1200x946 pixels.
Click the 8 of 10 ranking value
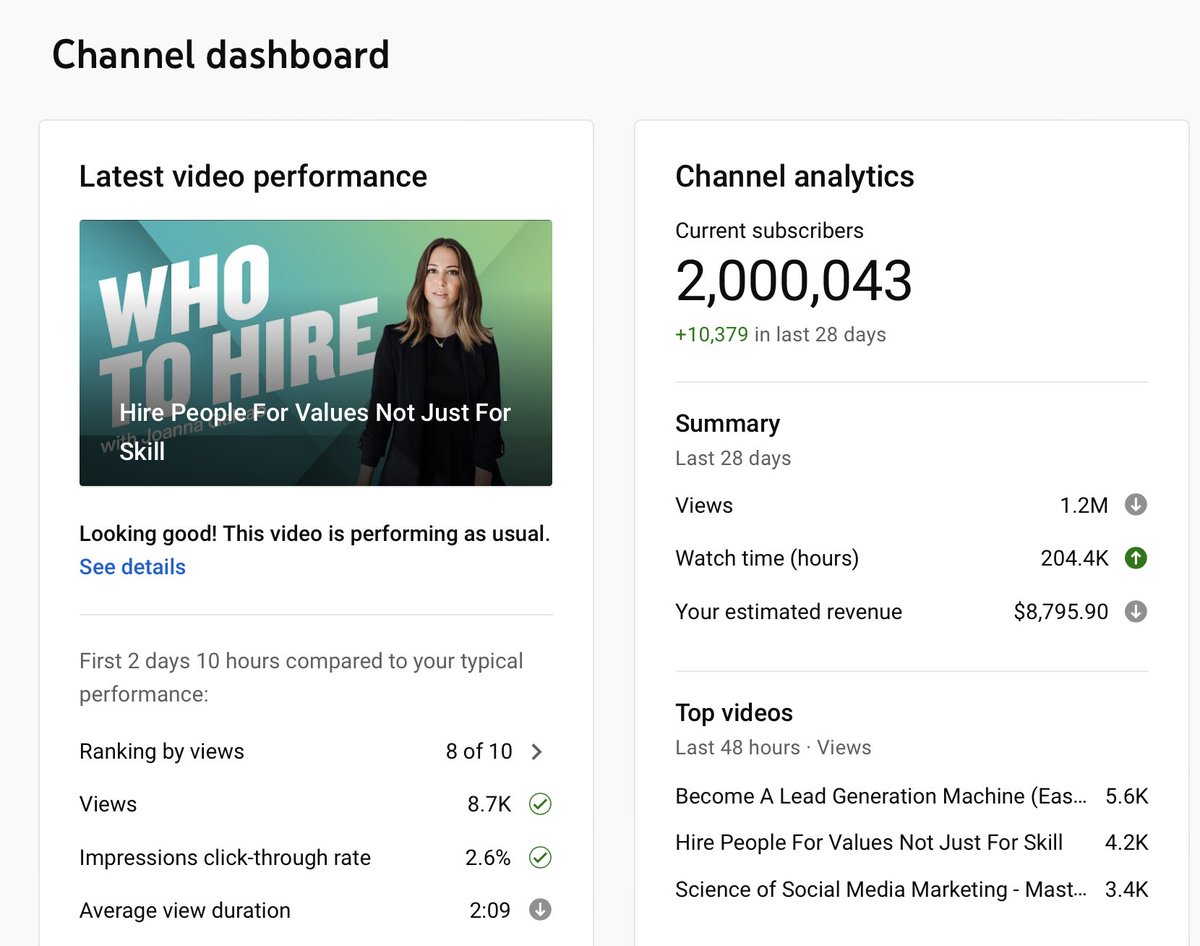pos(479,752)
